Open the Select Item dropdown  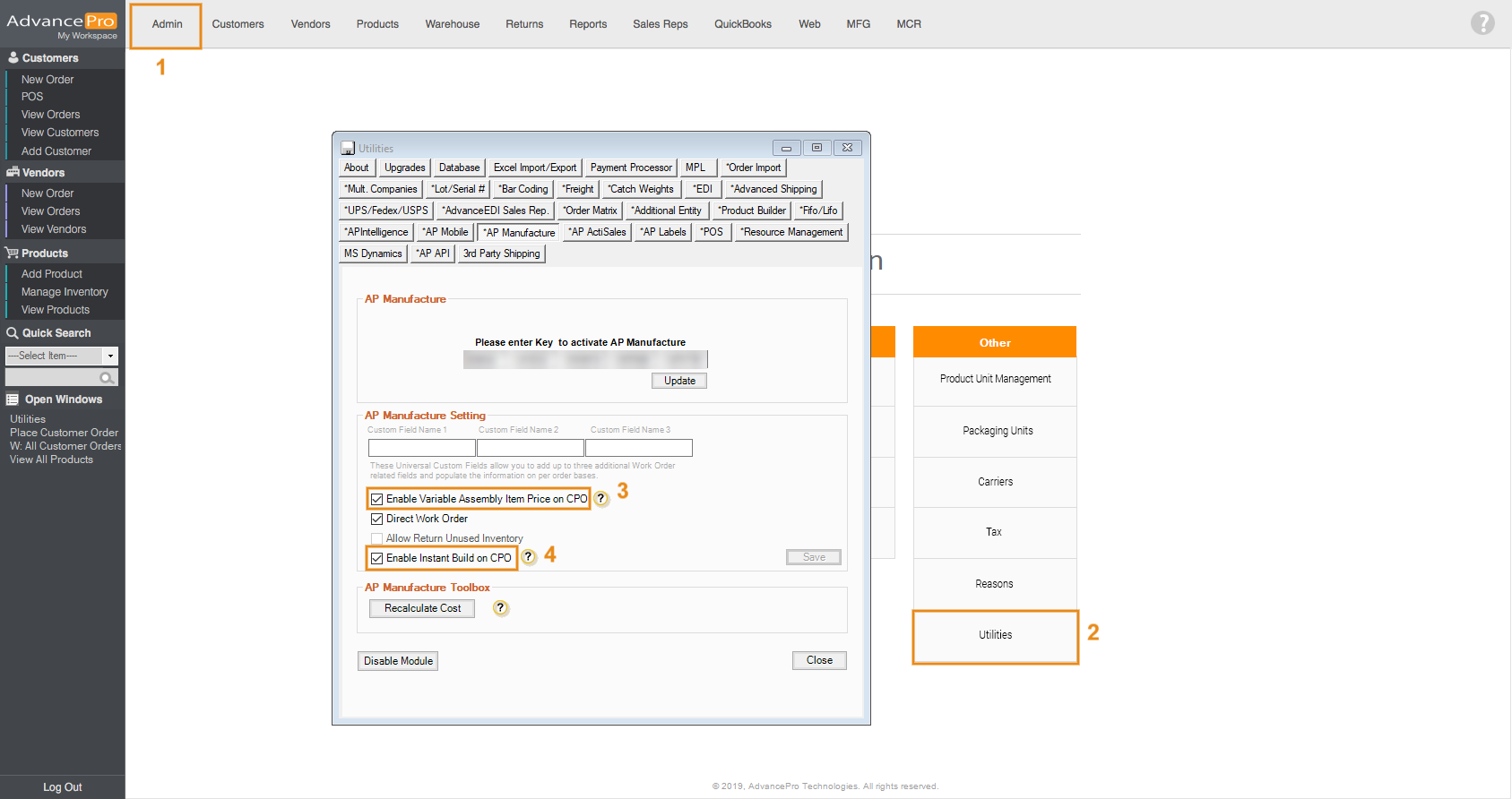110,356
